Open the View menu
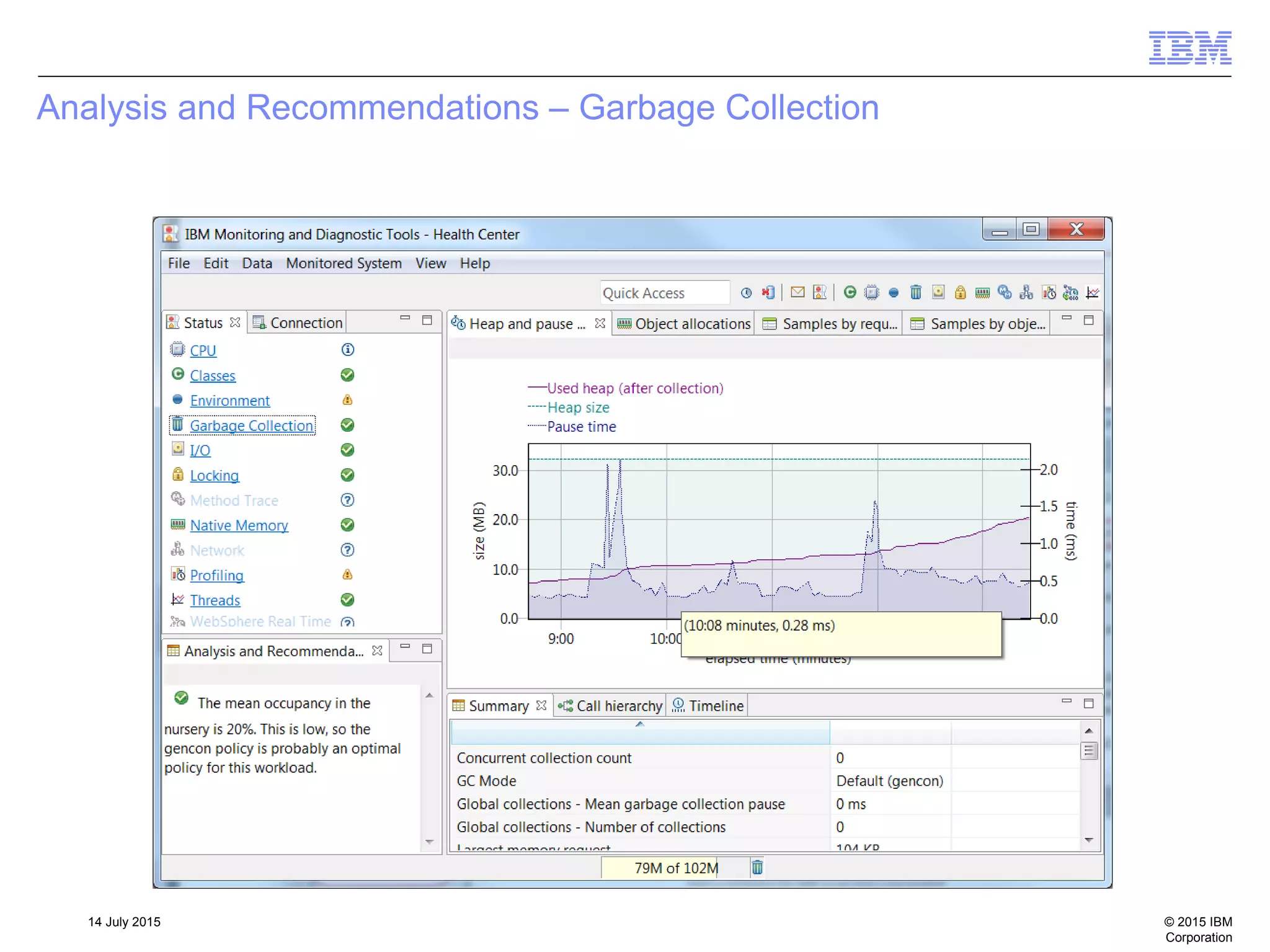 (x=431, y=263)
